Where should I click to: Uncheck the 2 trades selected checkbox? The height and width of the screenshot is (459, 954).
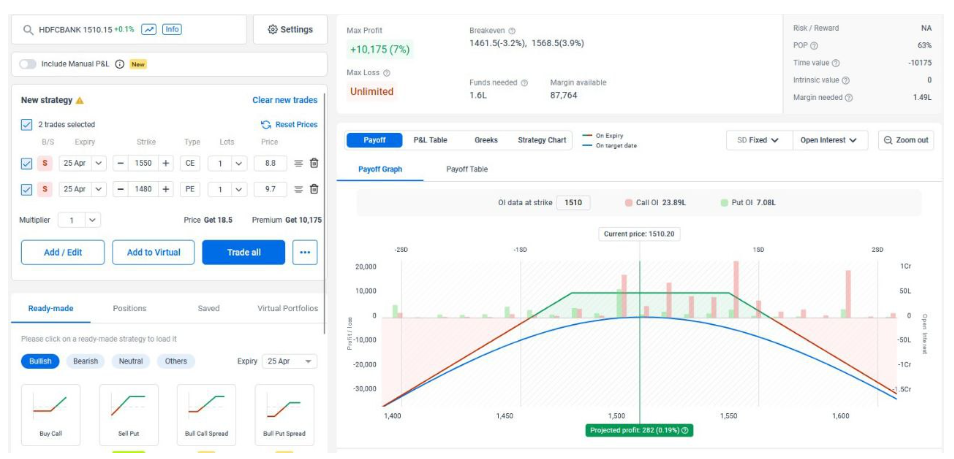pos(27,125)
